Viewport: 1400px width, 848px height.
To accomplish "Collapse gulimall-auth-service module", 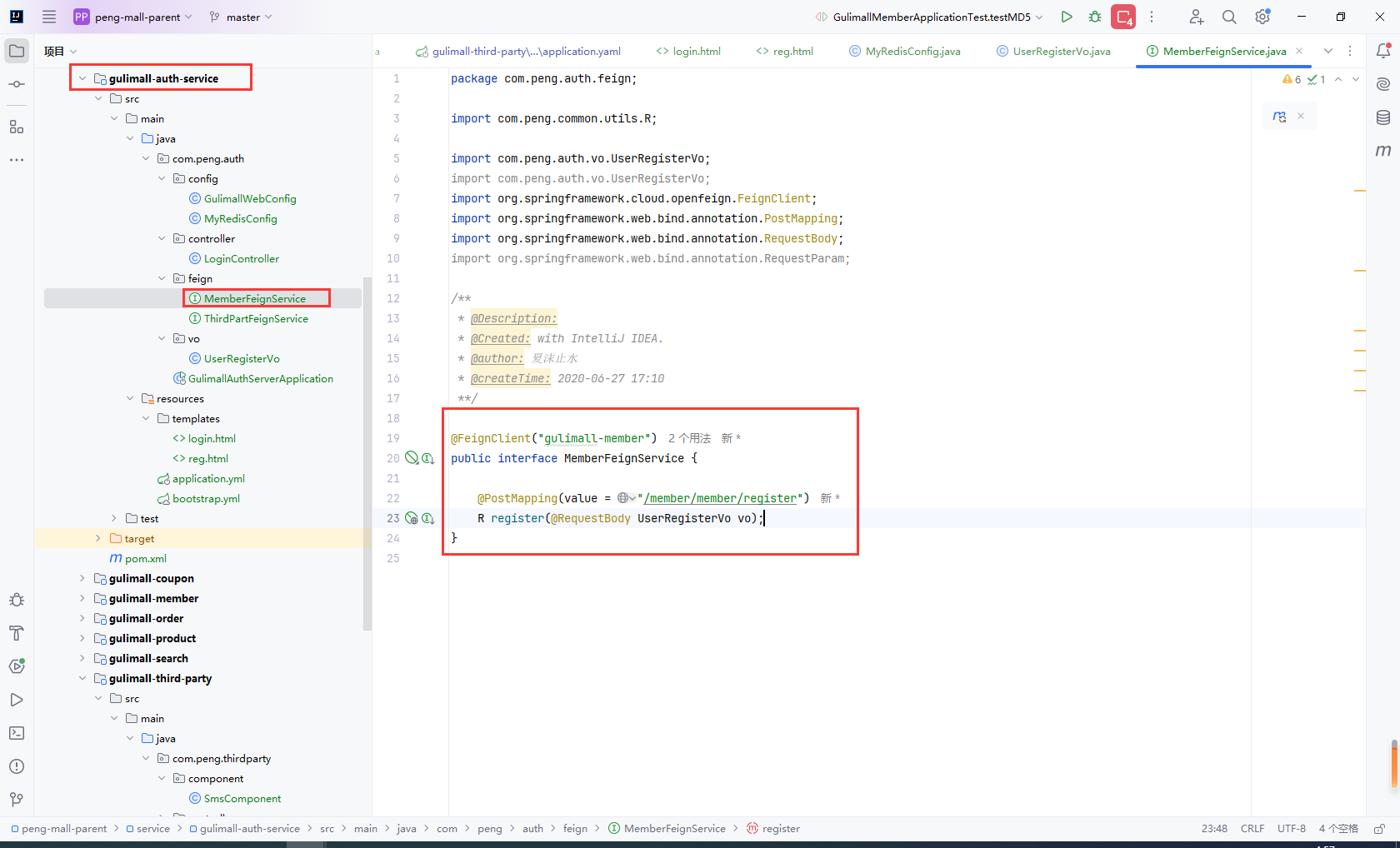I will 82,78.
